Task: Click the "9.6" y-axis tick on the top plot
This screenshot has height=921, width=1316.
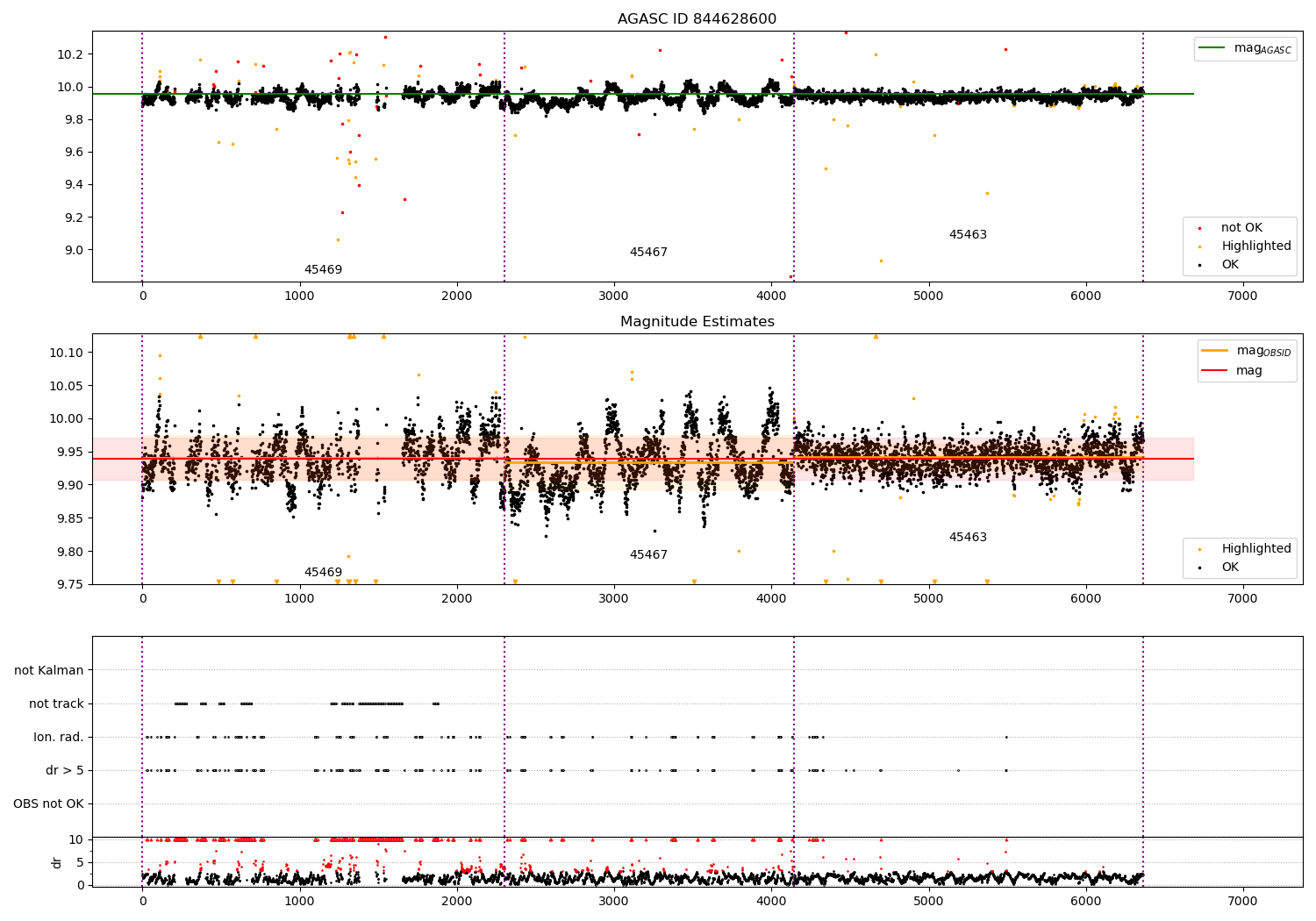Action: click(x=74, y=153)
